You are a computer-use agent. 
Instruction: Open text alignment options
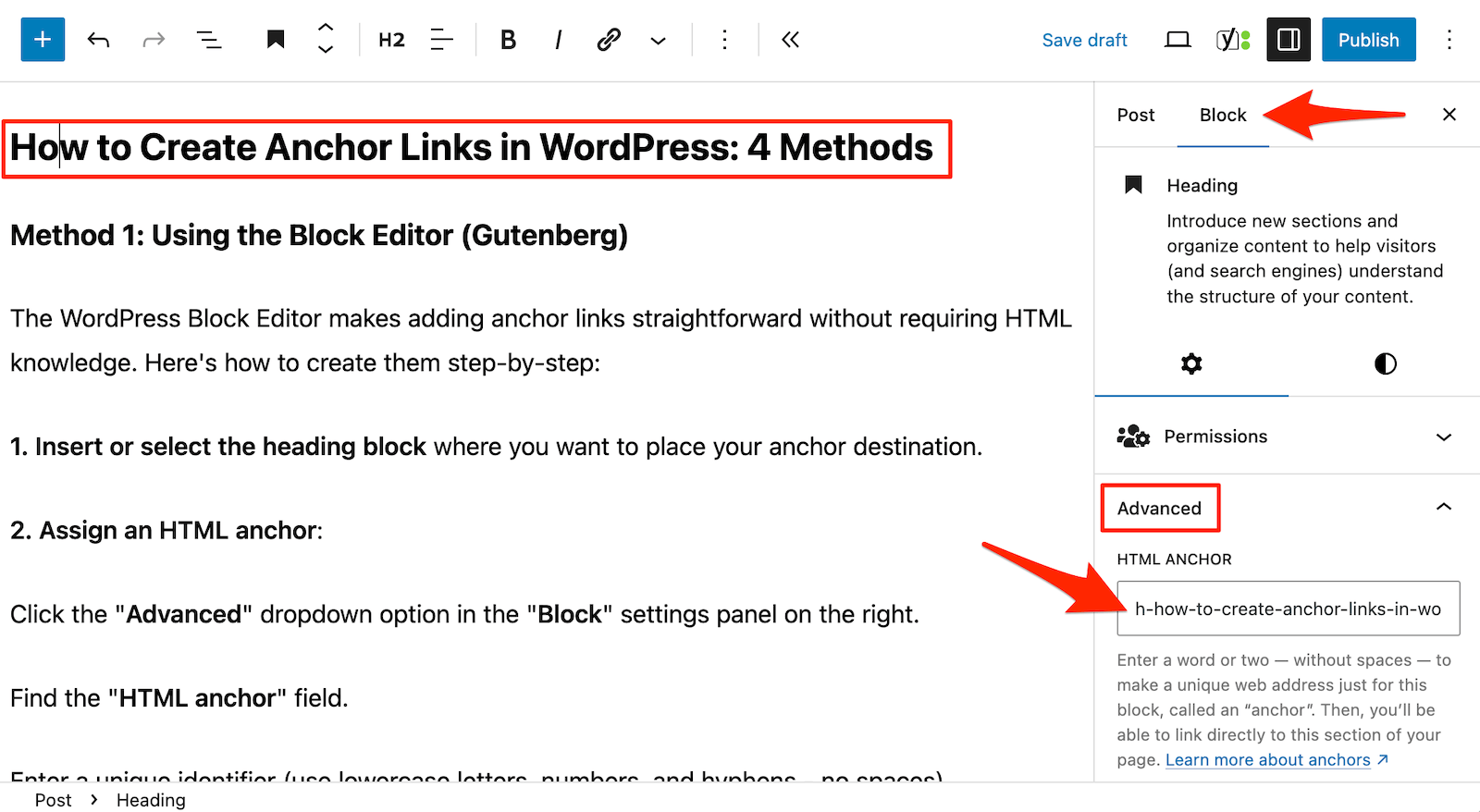coord(442,40)
